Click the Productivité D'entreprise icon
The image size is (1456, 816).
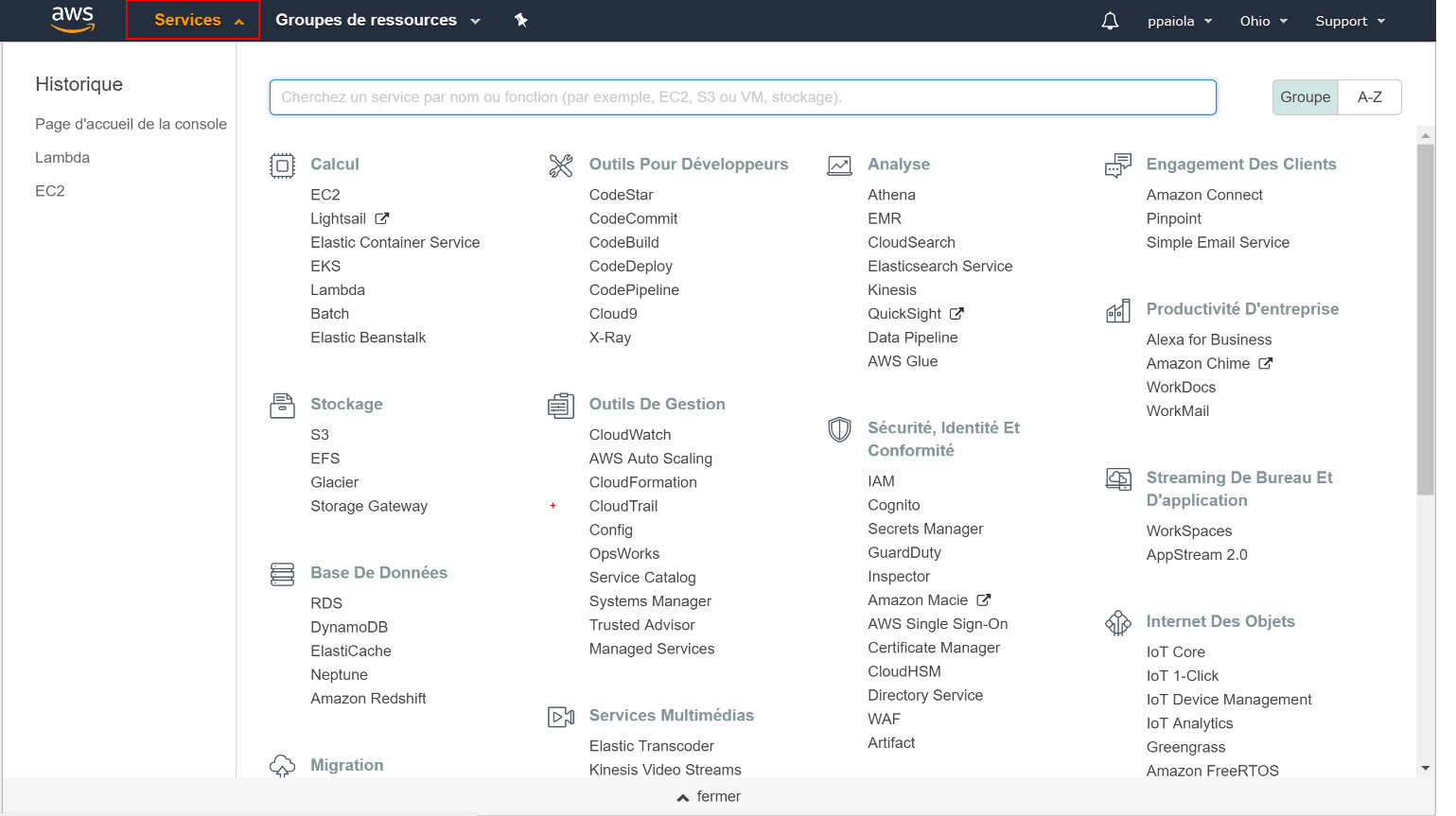pyautogui.click(x=1118, y=310)
